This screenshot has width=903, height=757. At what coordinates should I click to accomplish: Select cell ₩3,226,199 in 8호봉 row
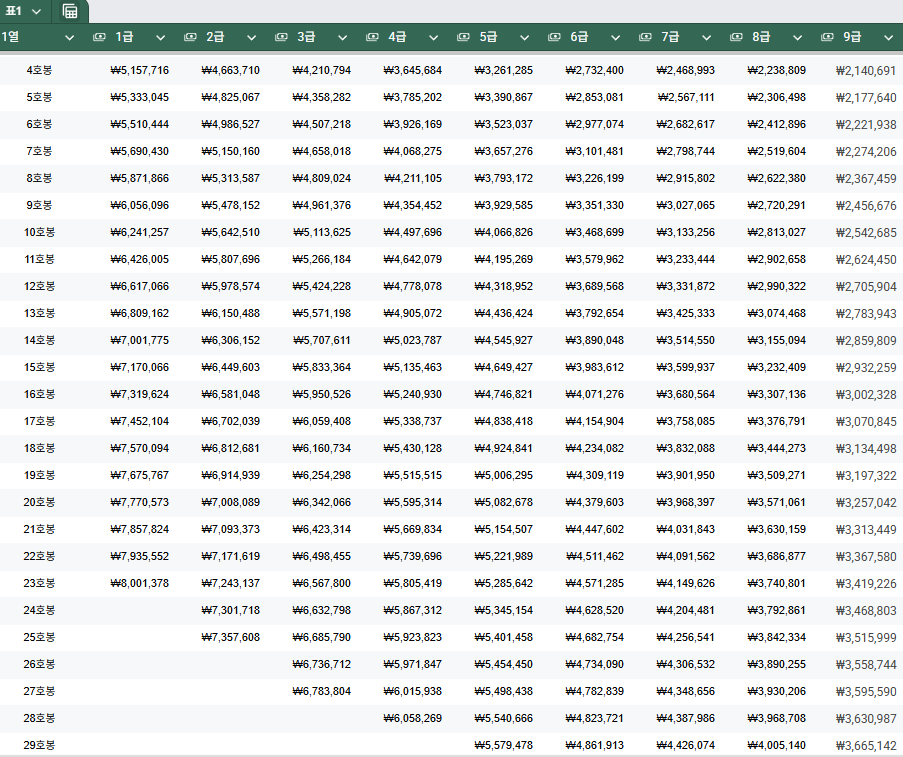pyautogui.click(x=595, y=178)
